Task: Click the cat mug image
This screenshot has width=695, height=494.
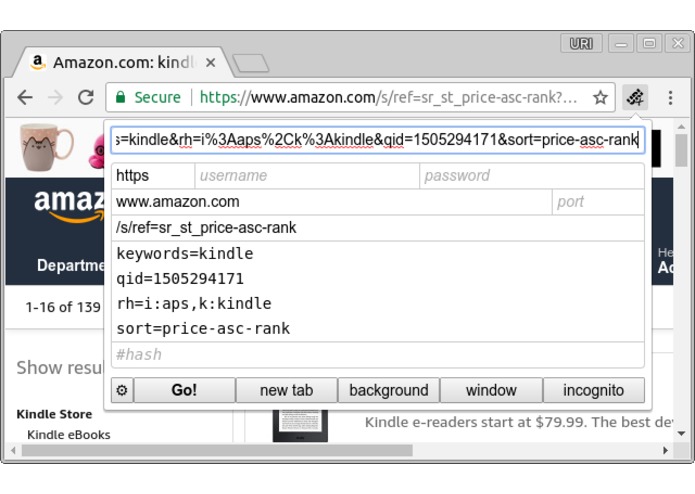Action: click(x=47, y=147)
